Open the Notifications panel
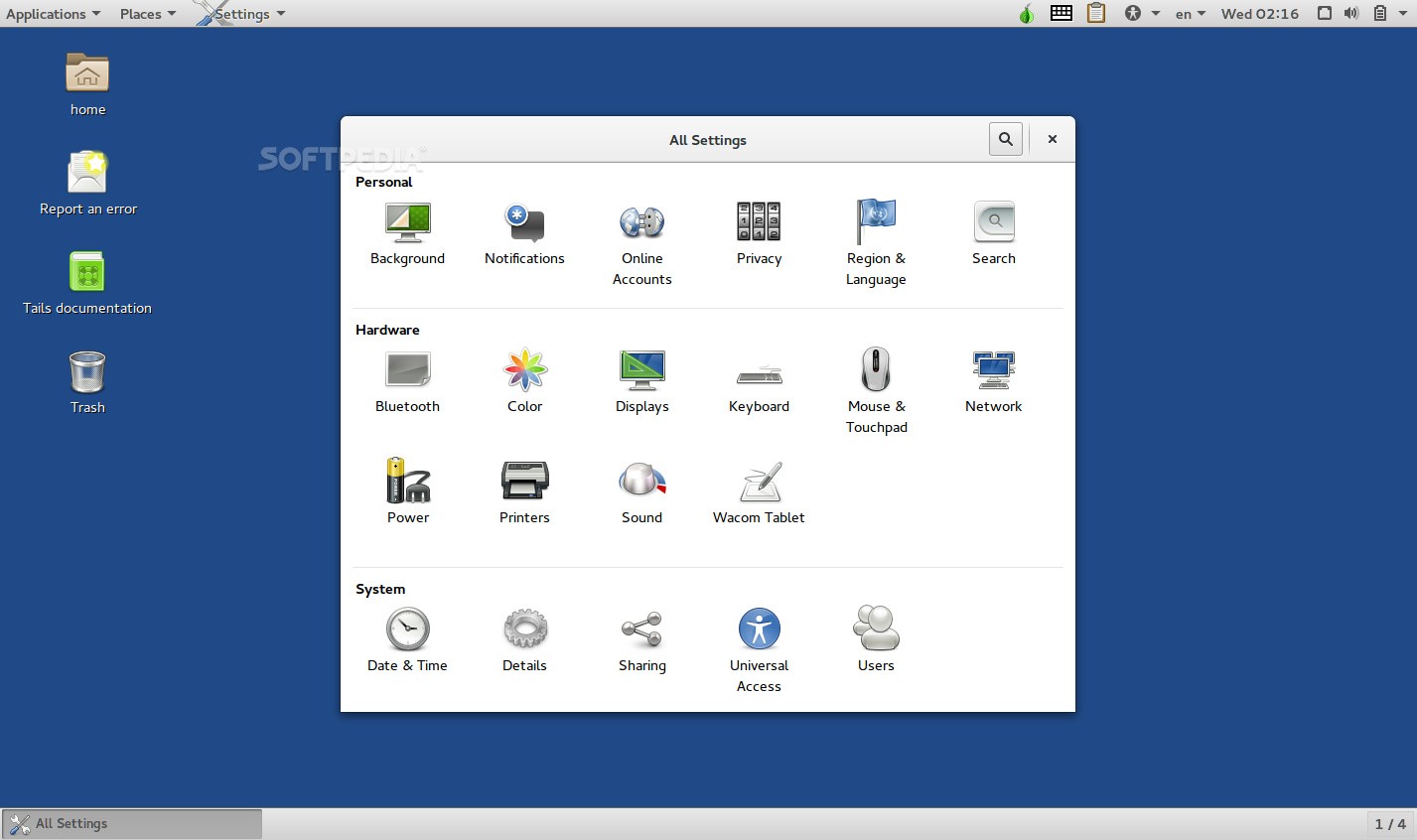This screenshot has width=1417, height=840. pyautogui.click(x=524, y=234)
